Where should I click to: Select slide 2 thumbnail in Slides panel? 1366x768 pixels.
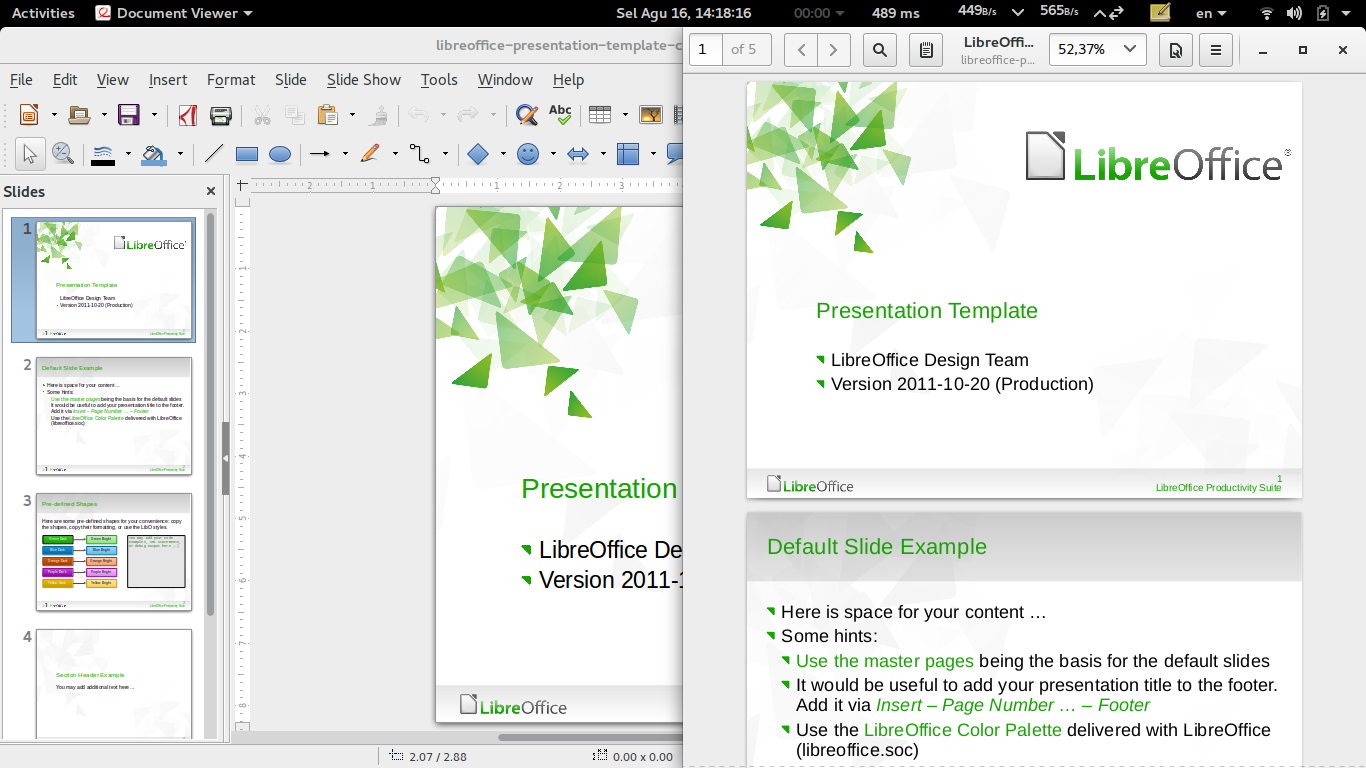(x=113, y=415)
